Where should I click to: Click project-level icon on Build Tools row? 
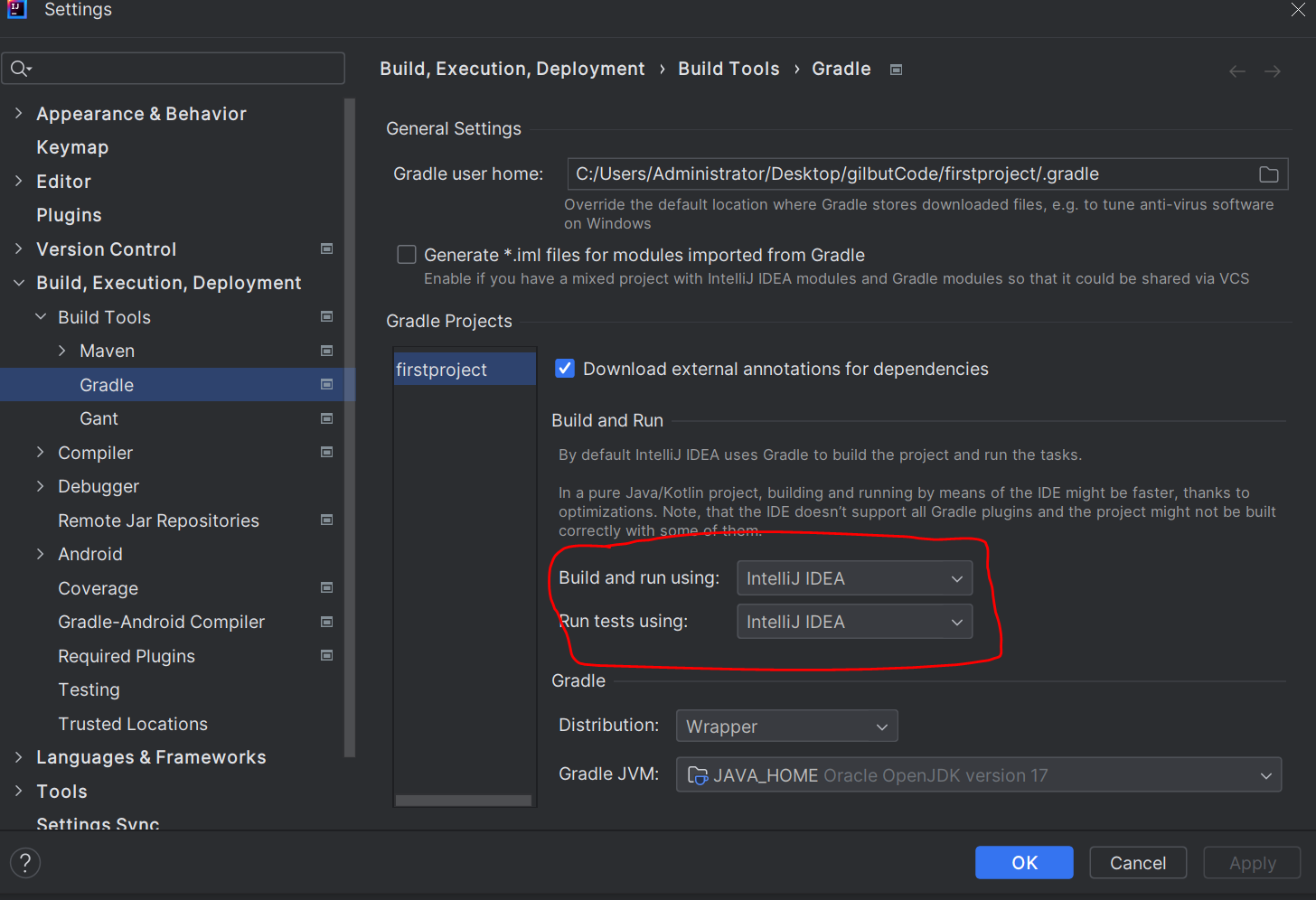click(327, 316)
